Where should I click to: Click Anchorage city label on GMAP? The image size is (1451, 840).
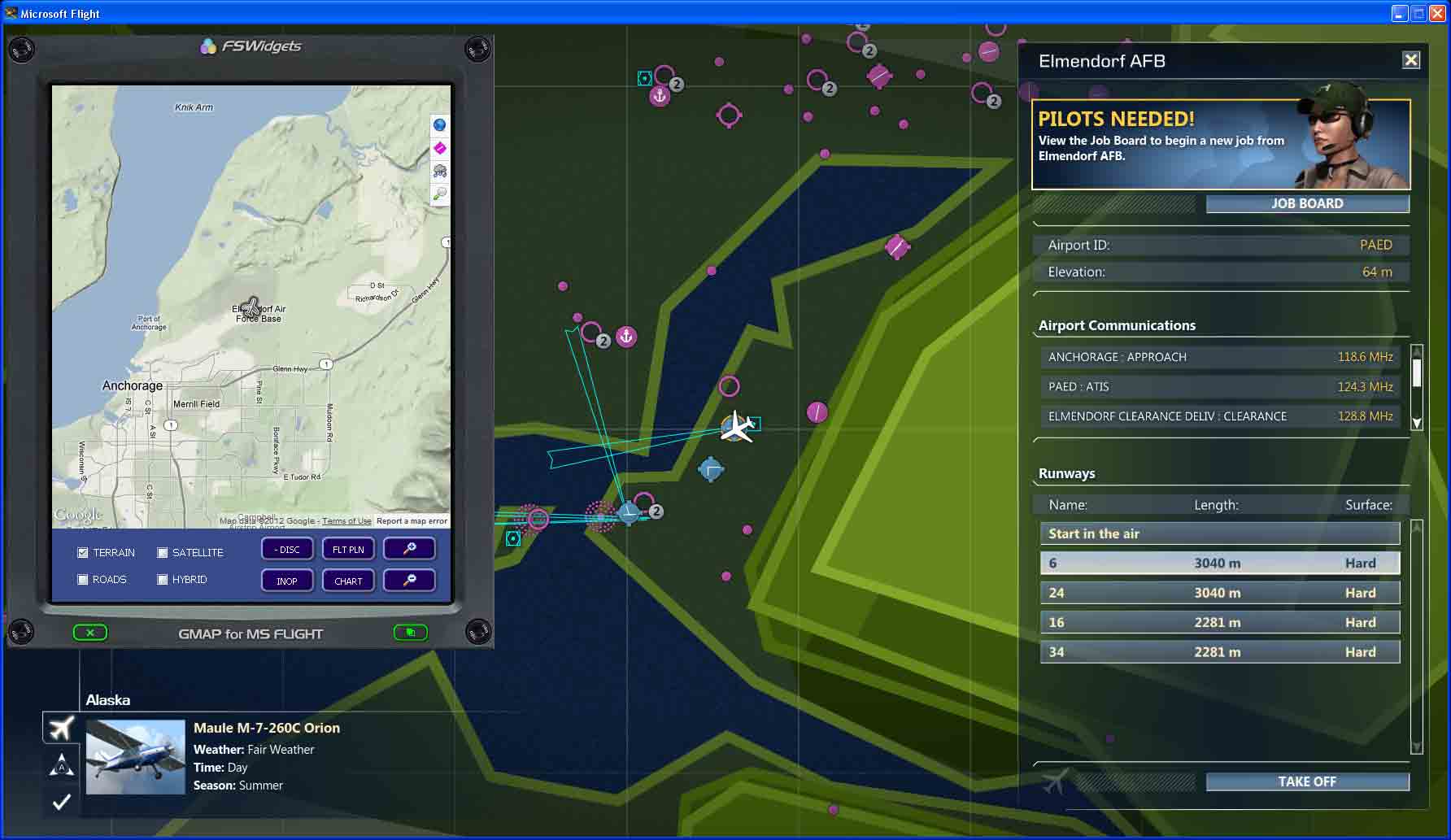coord(133,385)
